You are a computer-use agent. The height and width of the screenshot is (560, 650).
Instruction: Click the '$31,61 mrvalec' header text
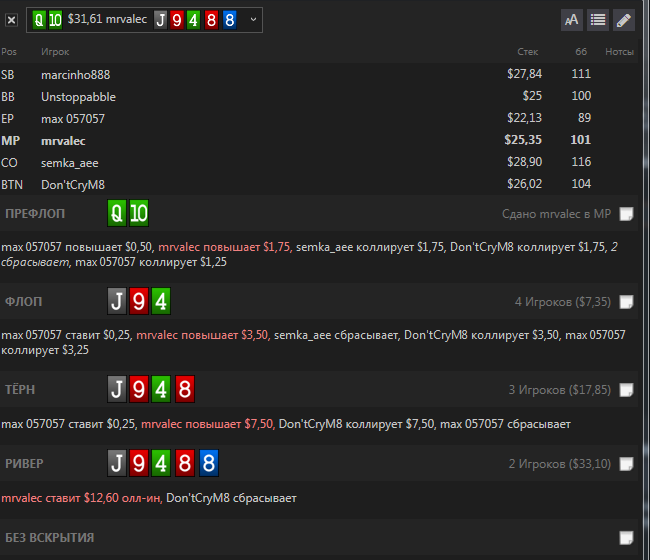click(x=107, y=19)
